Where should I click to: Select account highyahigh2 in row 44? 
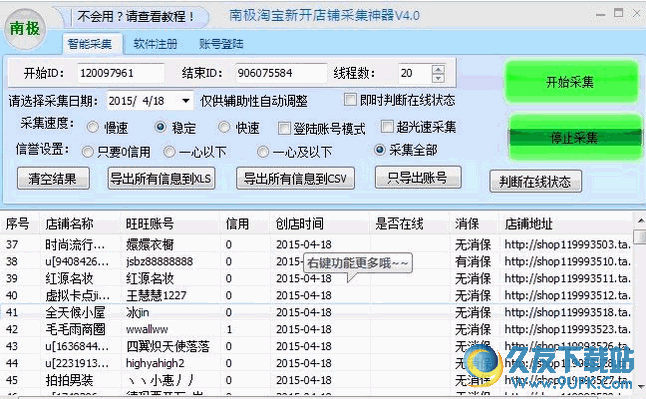[155, 363]
